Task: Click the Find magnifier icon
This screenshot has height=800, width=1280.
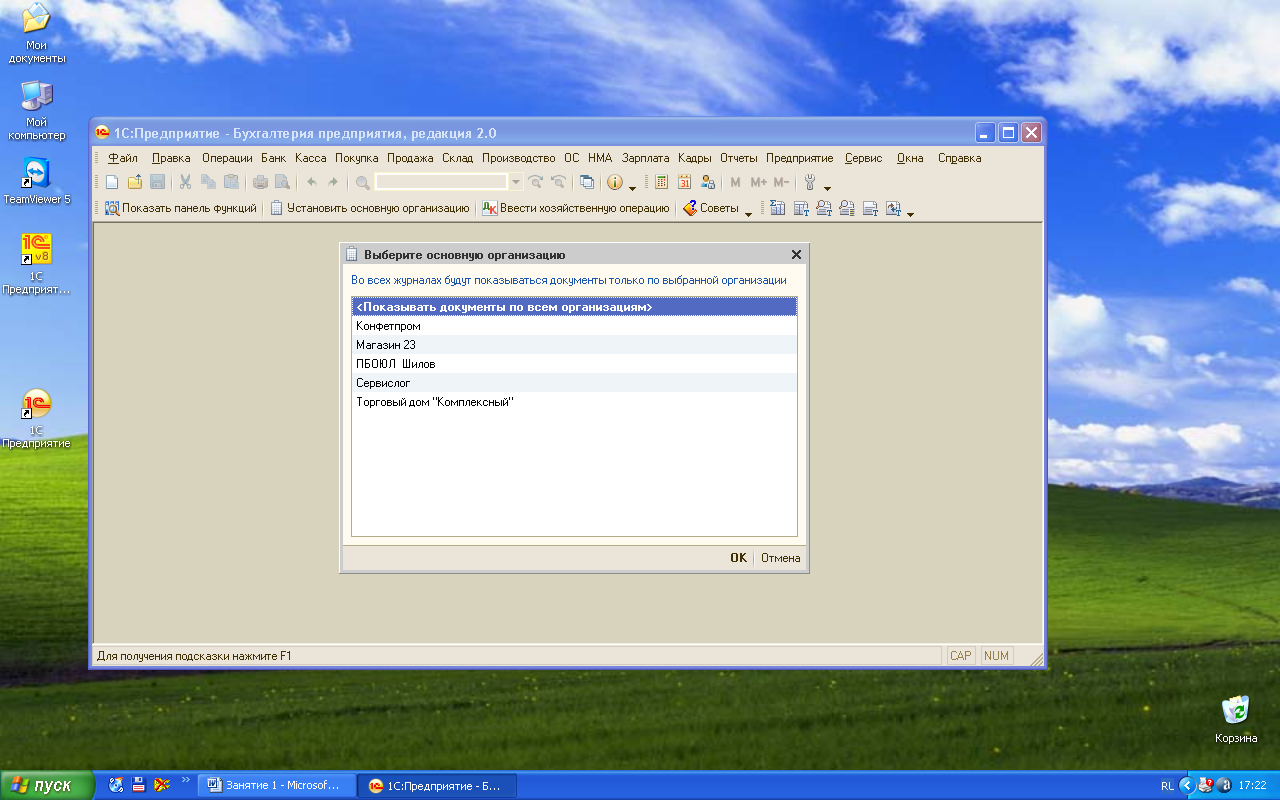Action: pos(362,182)
